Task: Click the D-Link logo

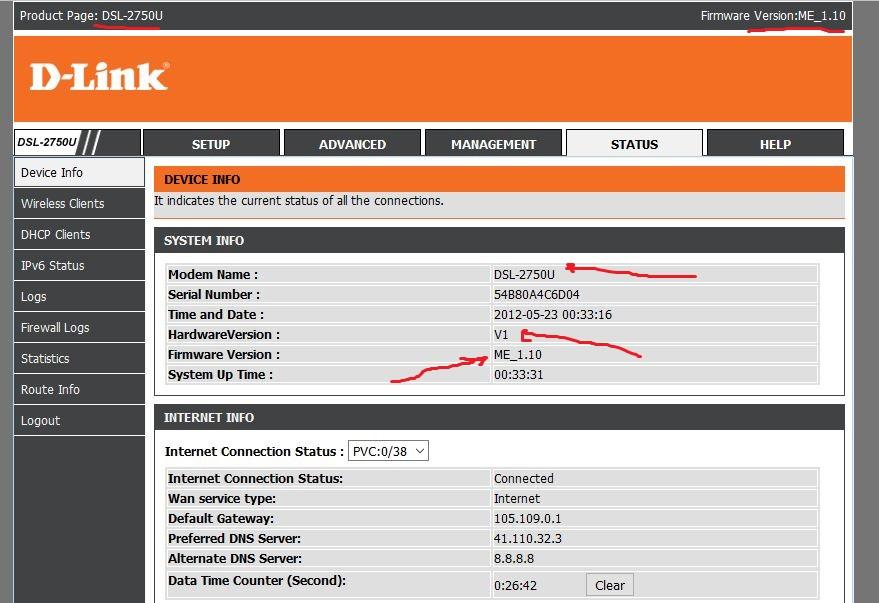Action: [x=99, y=76]
